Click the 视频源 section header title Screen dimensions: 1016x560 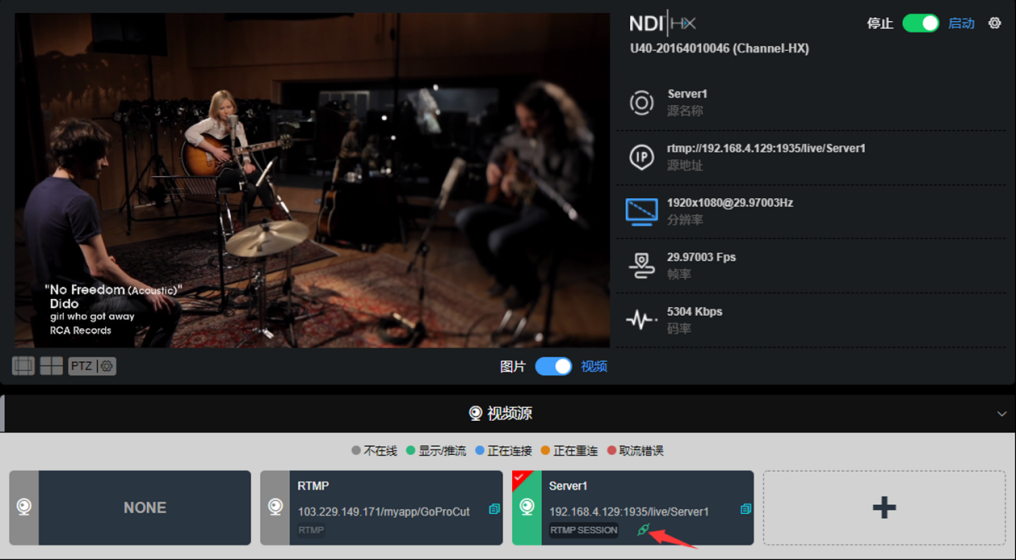tap(510, 414)
